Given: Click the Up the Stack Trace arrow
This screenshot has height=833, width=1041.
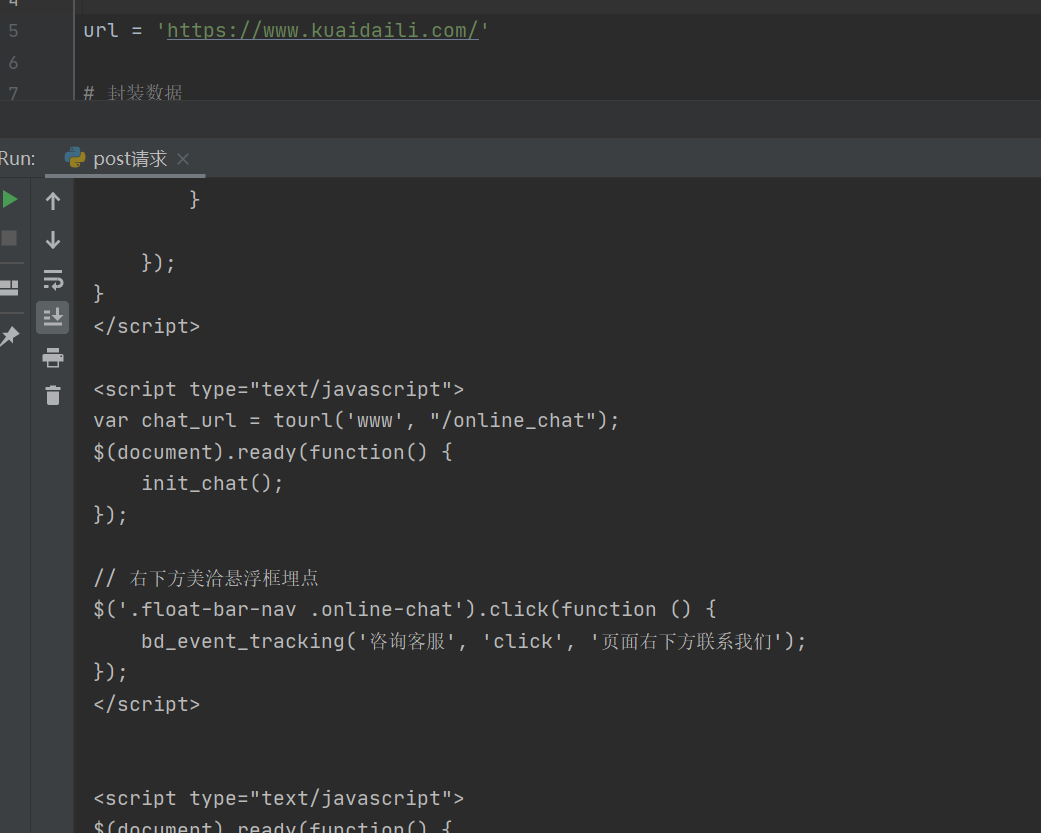Looking at the screenshot, I should [x=53, y=201].
